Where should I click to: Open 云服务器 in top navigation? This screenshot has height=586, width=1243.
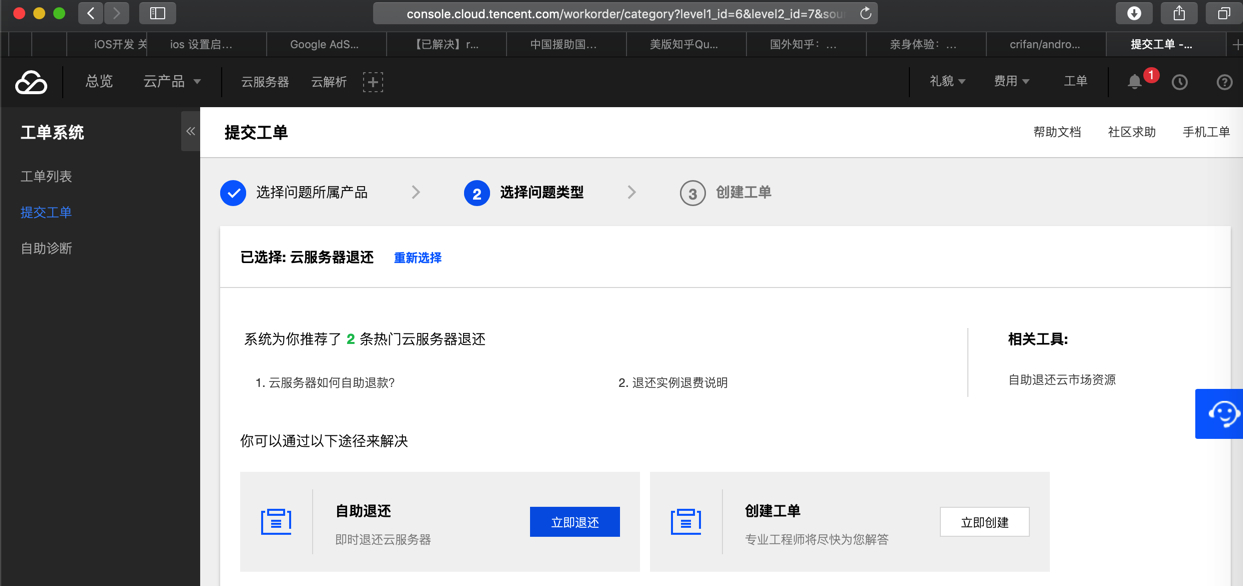pyautogui.click(x=265, y=82)
